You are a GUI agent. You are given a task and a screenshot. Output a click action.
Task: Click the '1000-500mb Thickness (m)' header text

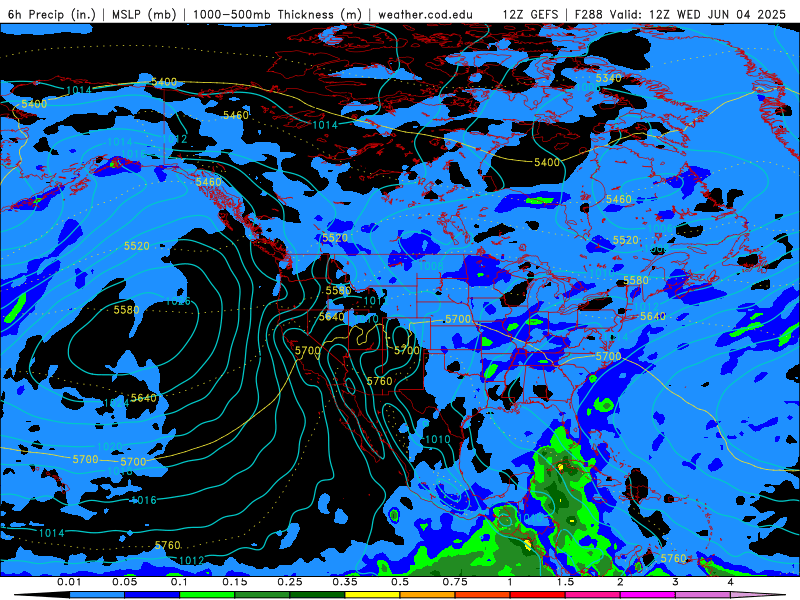277,14
